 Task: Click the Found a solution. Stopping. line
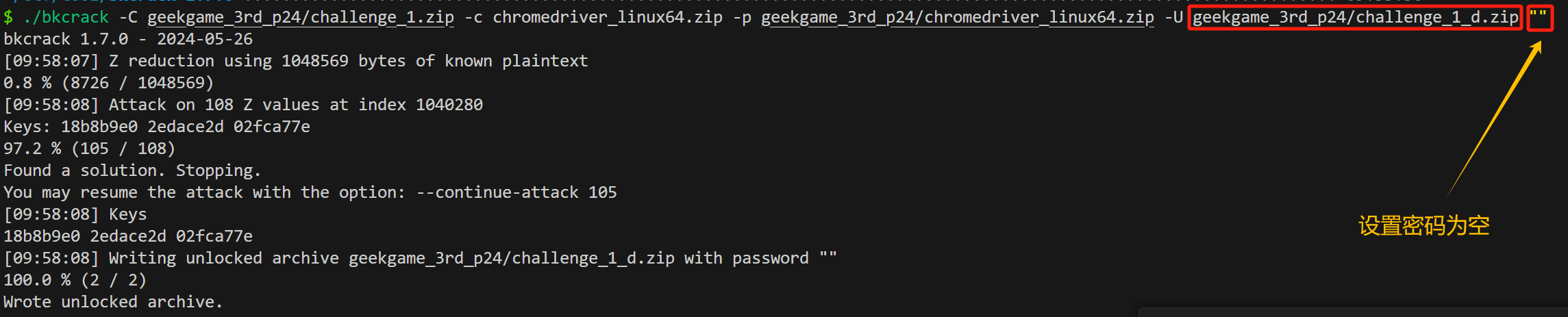point(132,170)
